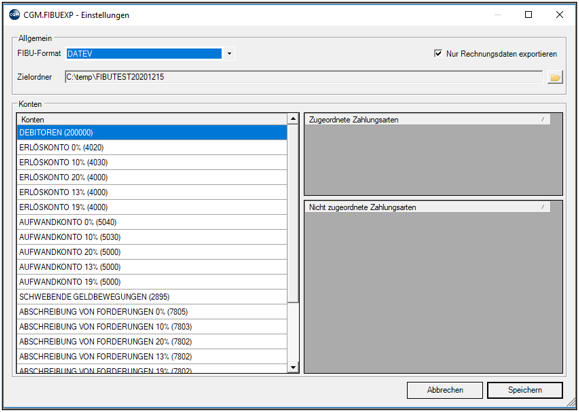Select SCHWEBENDE GELDBEWEGUNGEN (2895) row
The width and height of the screenshot is (579, 412).
coord(152,297)
